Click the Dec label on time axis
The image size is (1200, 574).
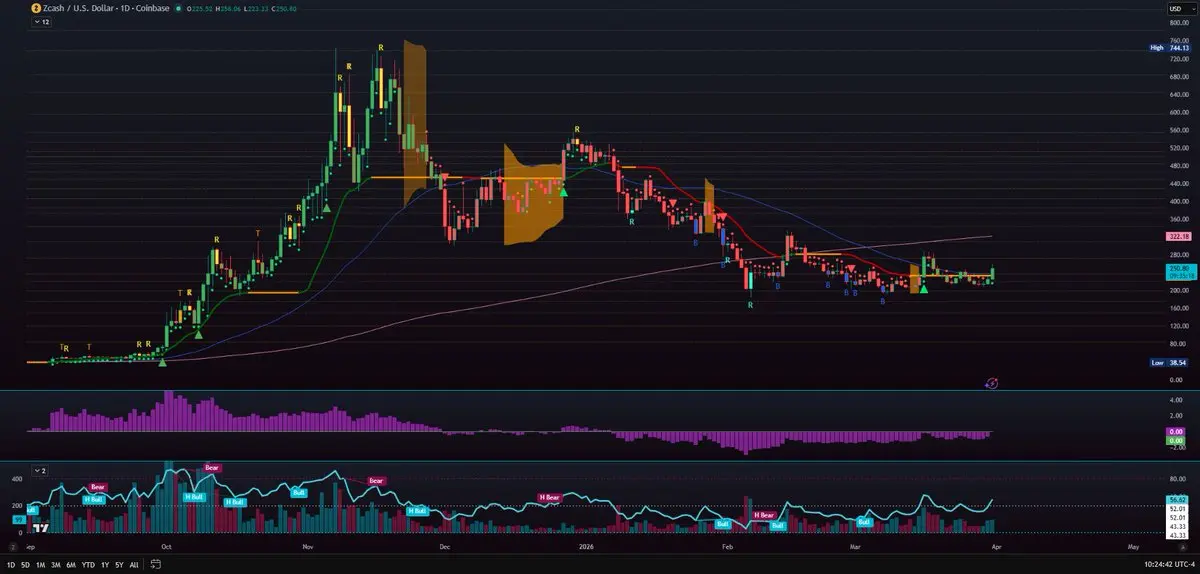(x=443, y=548)
